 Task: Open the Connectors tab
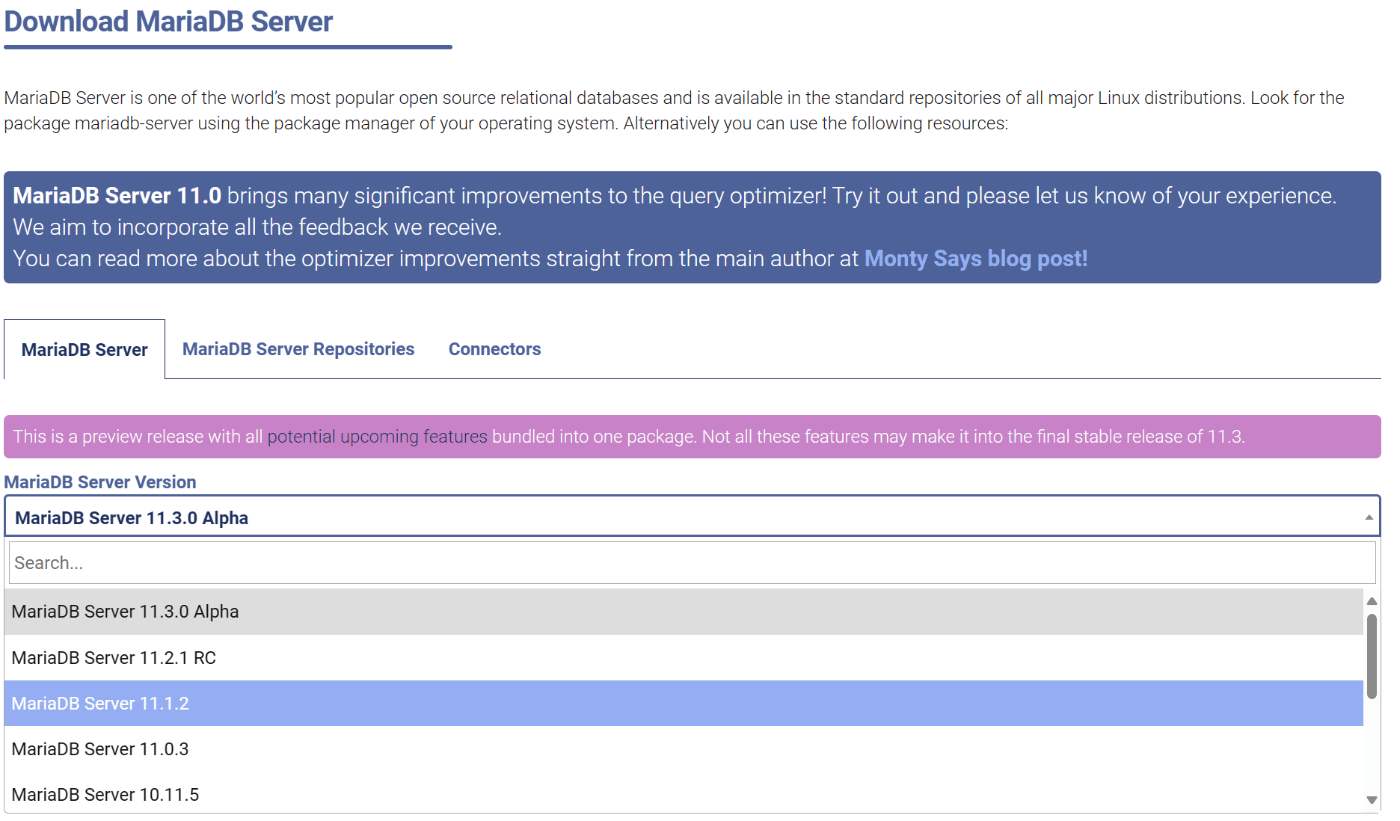point(494,349)
